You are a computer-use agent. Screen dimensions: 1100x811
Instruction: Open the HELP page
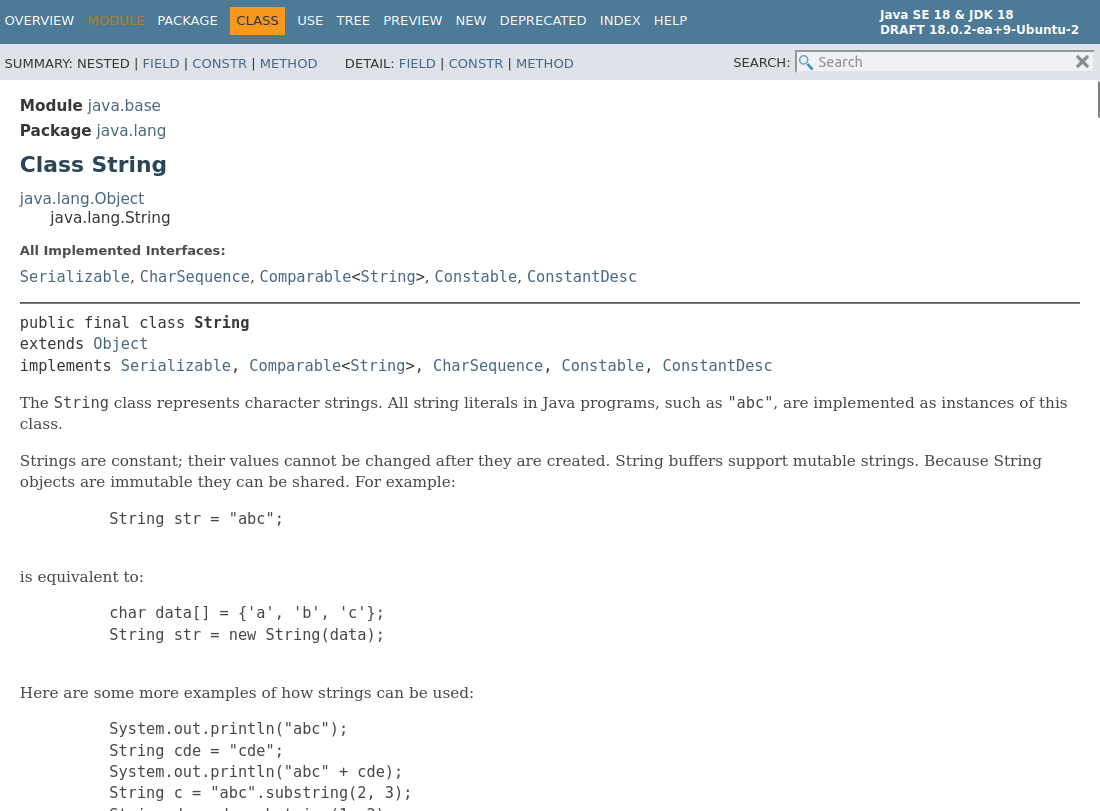coord(670,20)
